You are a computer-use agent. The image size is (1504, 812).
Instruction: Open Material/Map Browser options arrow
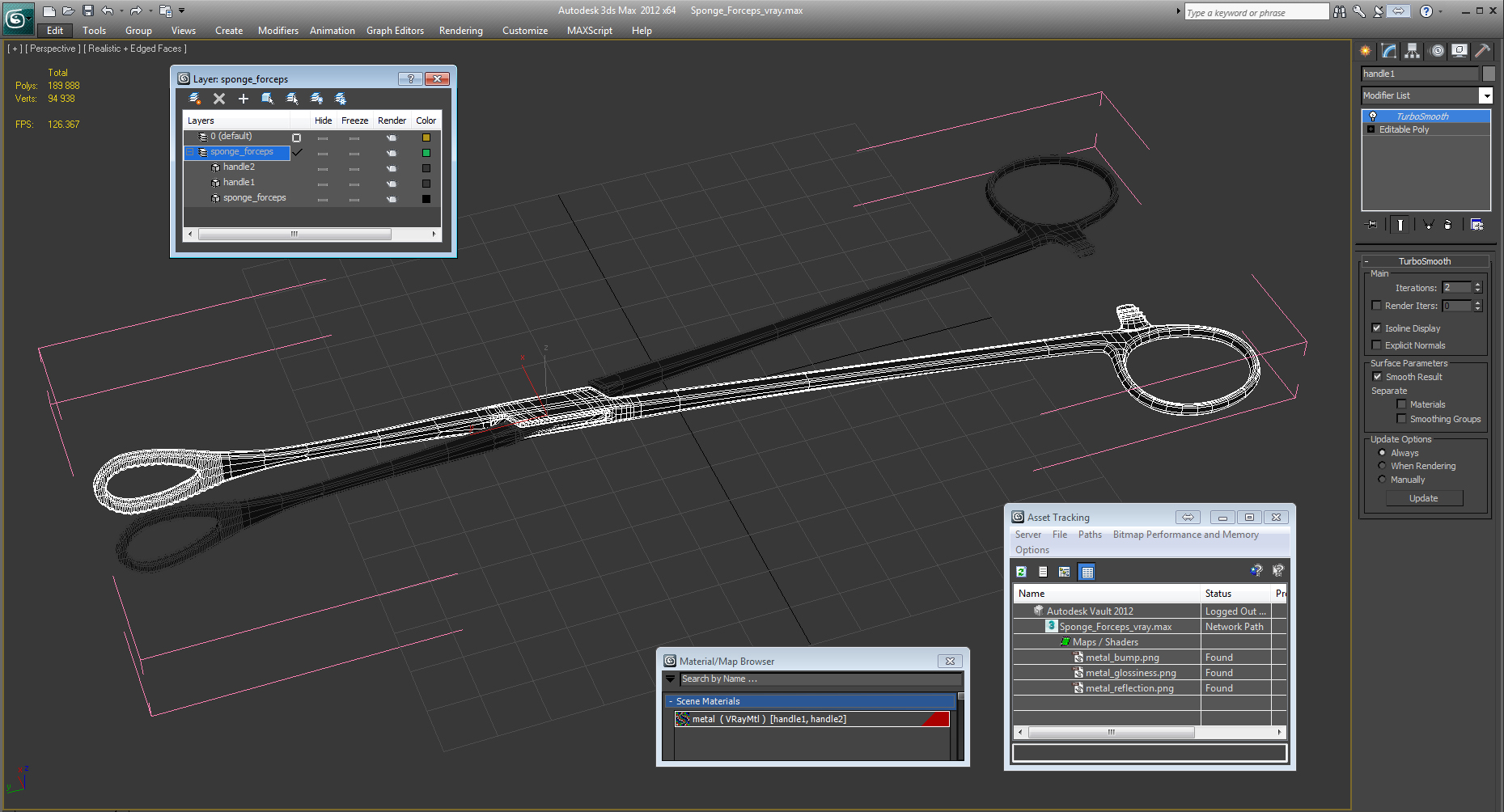[670, 679]
